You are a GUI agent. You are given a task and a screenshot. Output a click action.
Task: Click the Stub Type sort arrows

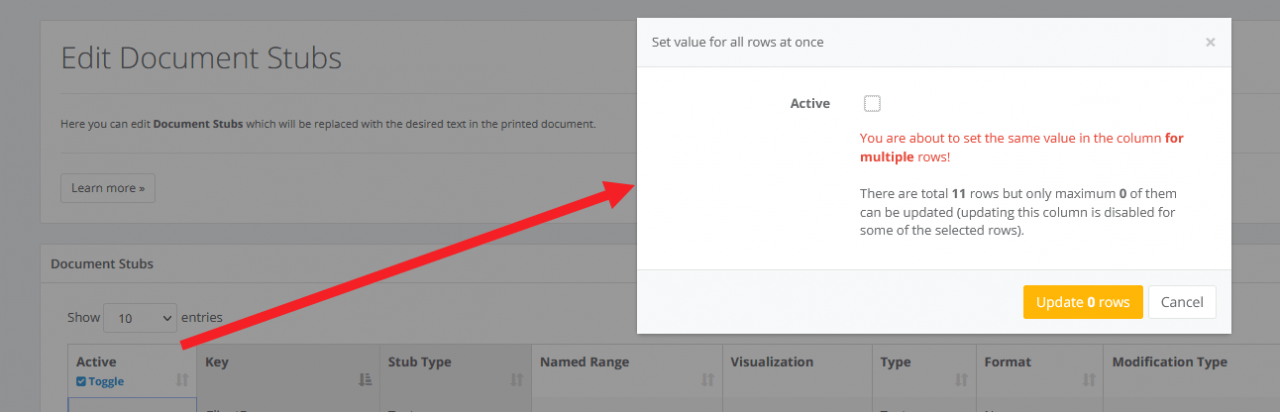click(x=517, y=379)
